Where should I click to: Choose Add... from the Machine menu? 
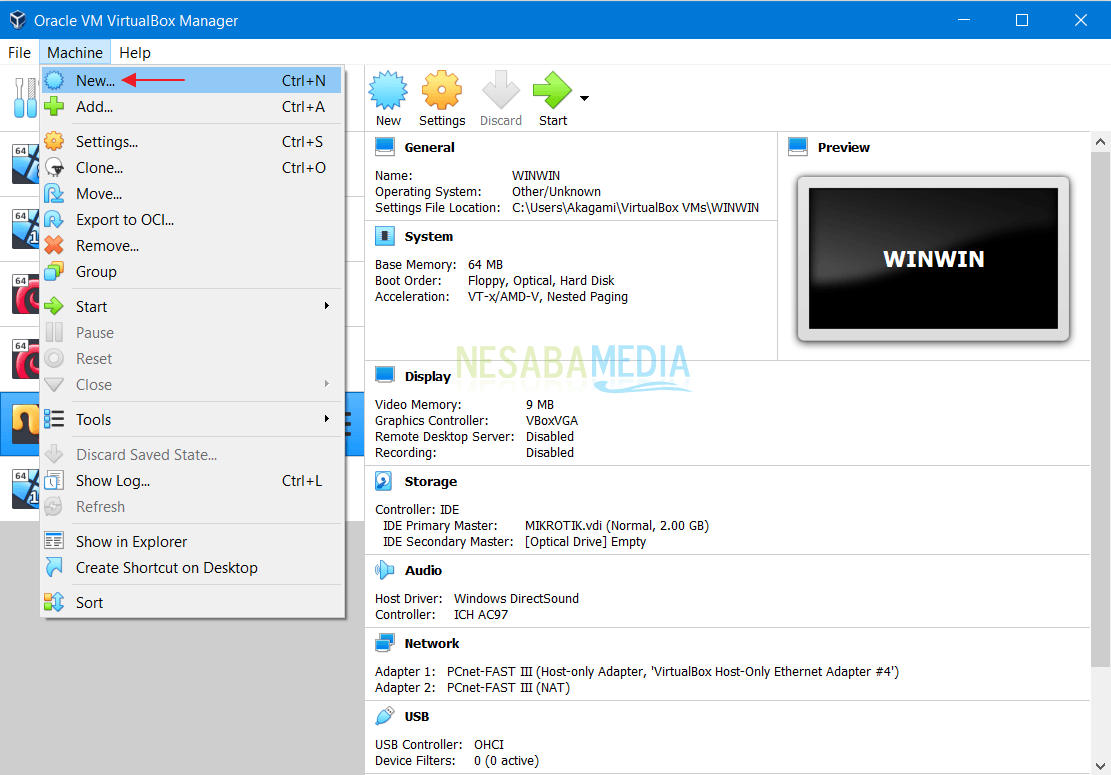point(192,106)
